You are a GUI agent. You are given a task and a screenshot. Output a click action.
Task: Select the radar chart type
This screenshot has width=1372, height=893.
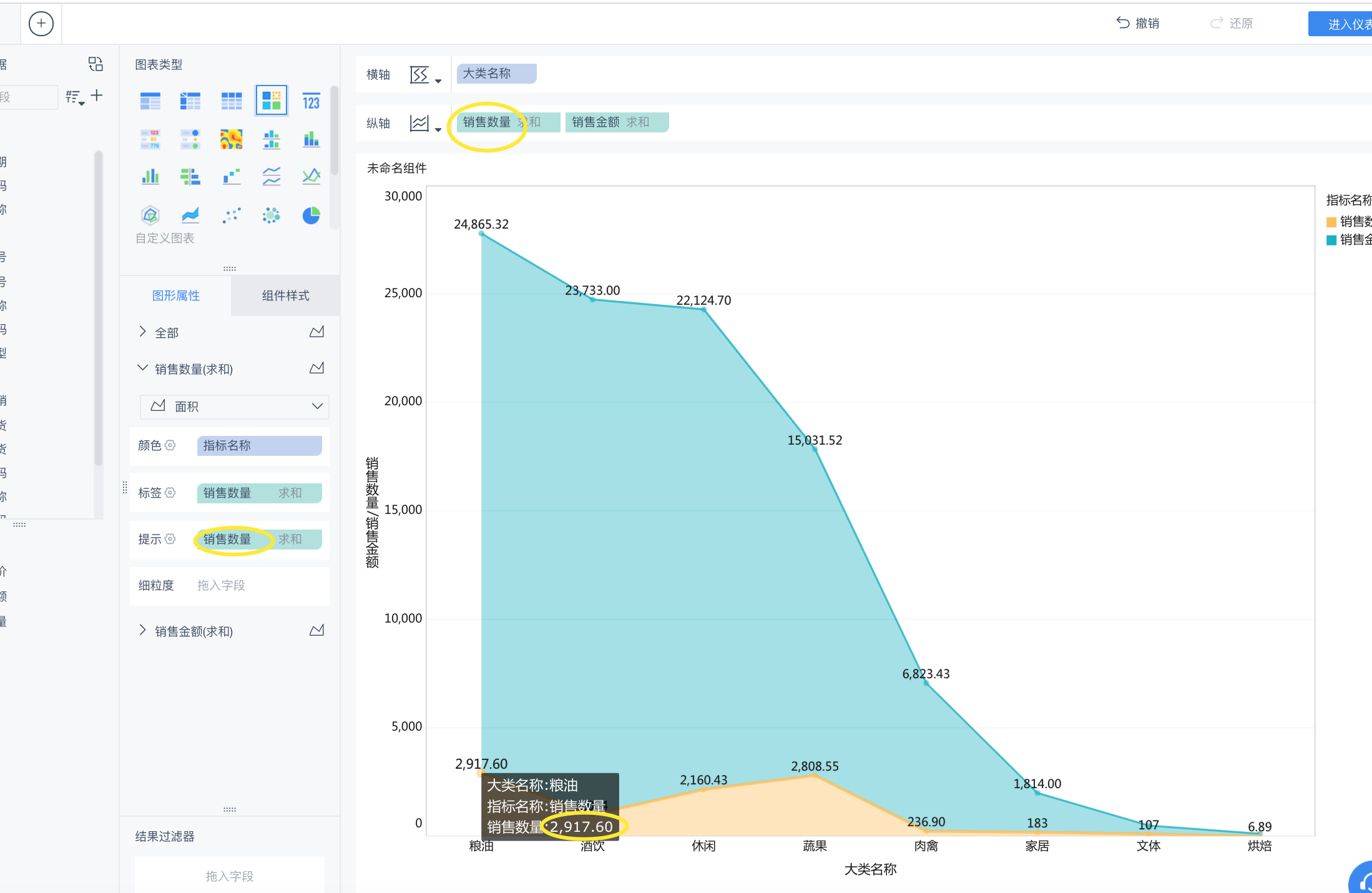click(x=150, y=215)
